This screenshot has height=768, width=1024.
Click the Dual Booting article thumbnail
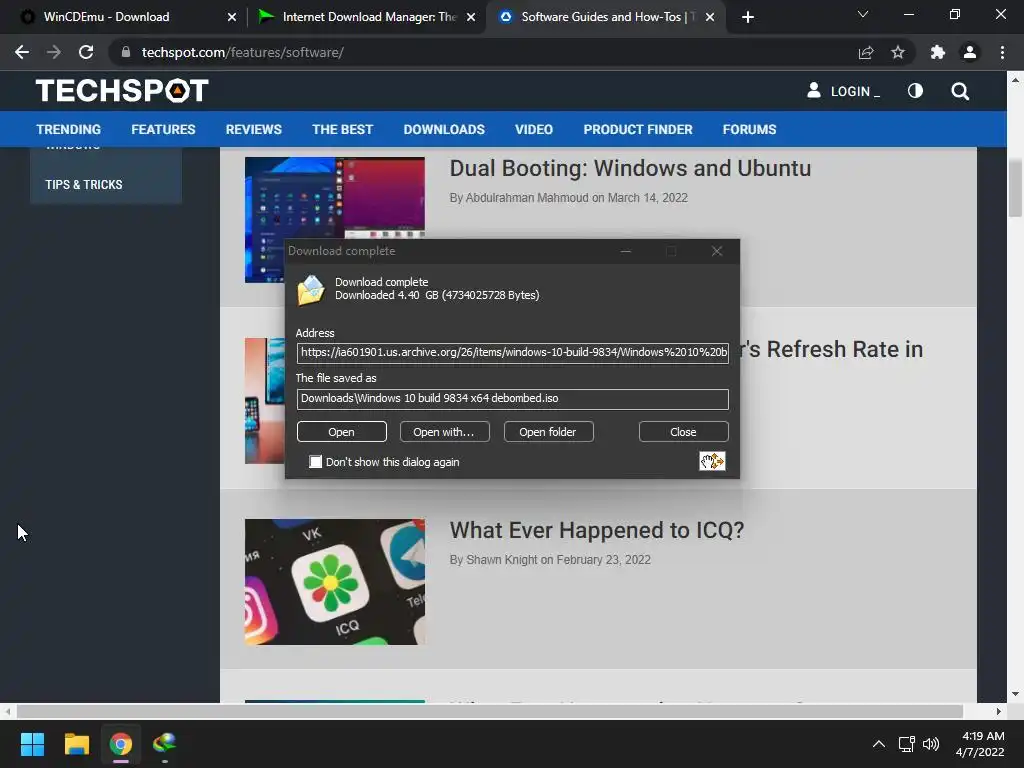click(x=335, y=198)
